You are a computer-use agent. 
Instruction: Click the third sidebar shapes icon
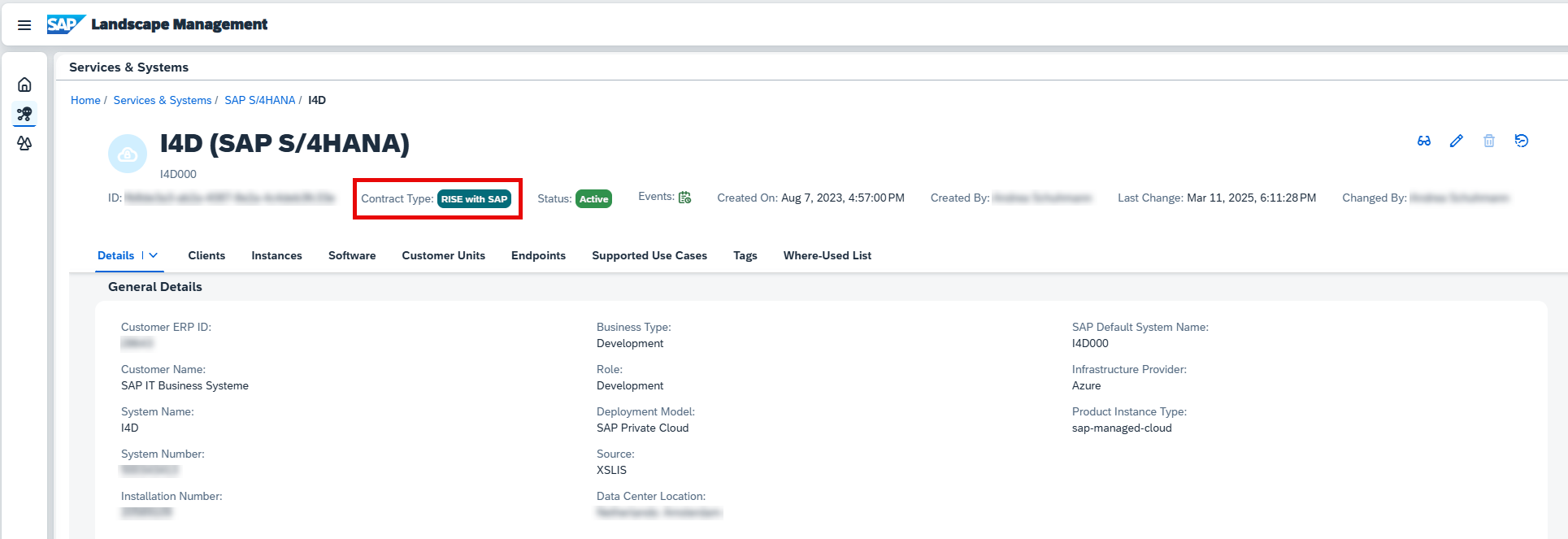click(24, 143)
